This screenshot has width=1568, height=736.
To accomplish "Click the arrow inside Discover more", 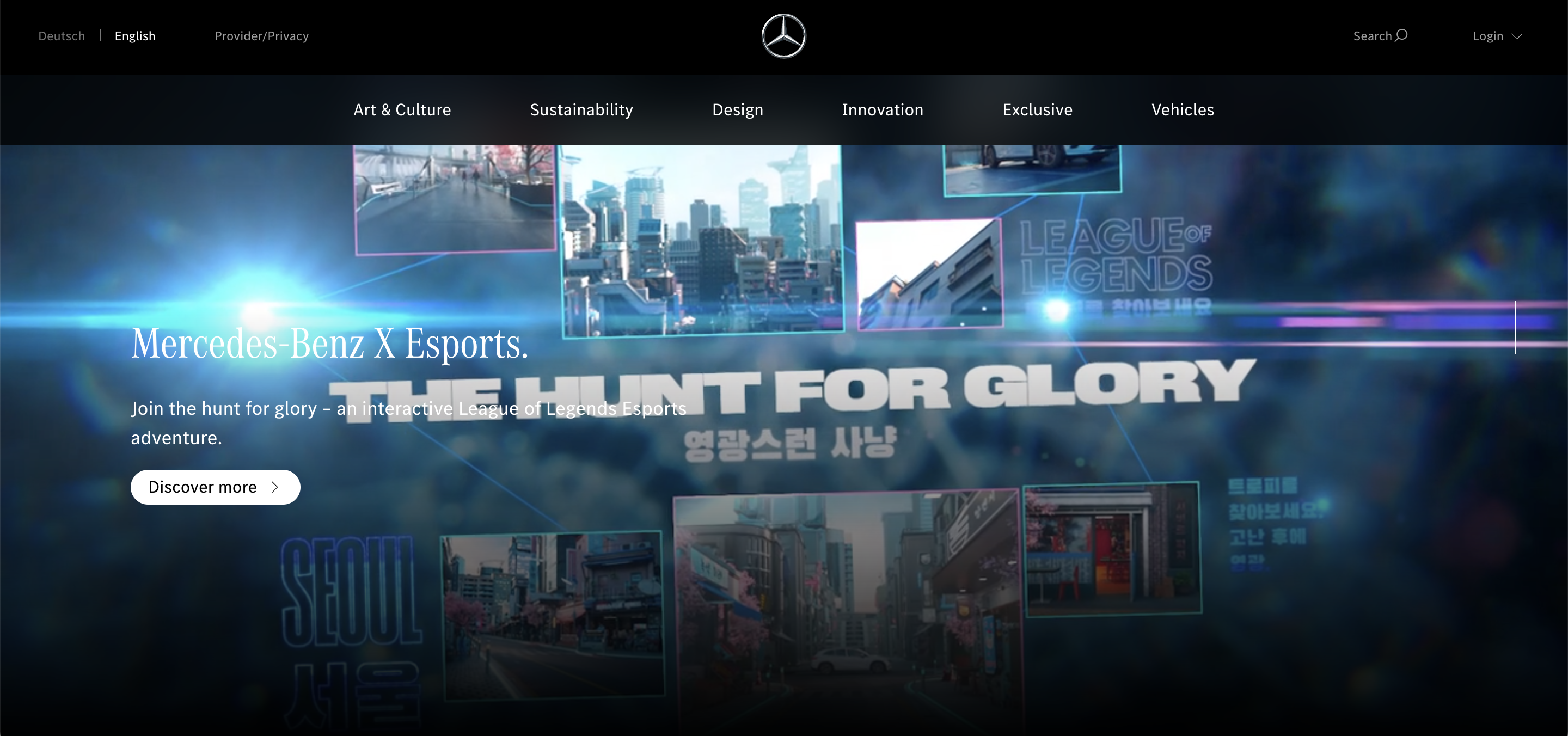I will pyautogui.click(x=275, y=487).
